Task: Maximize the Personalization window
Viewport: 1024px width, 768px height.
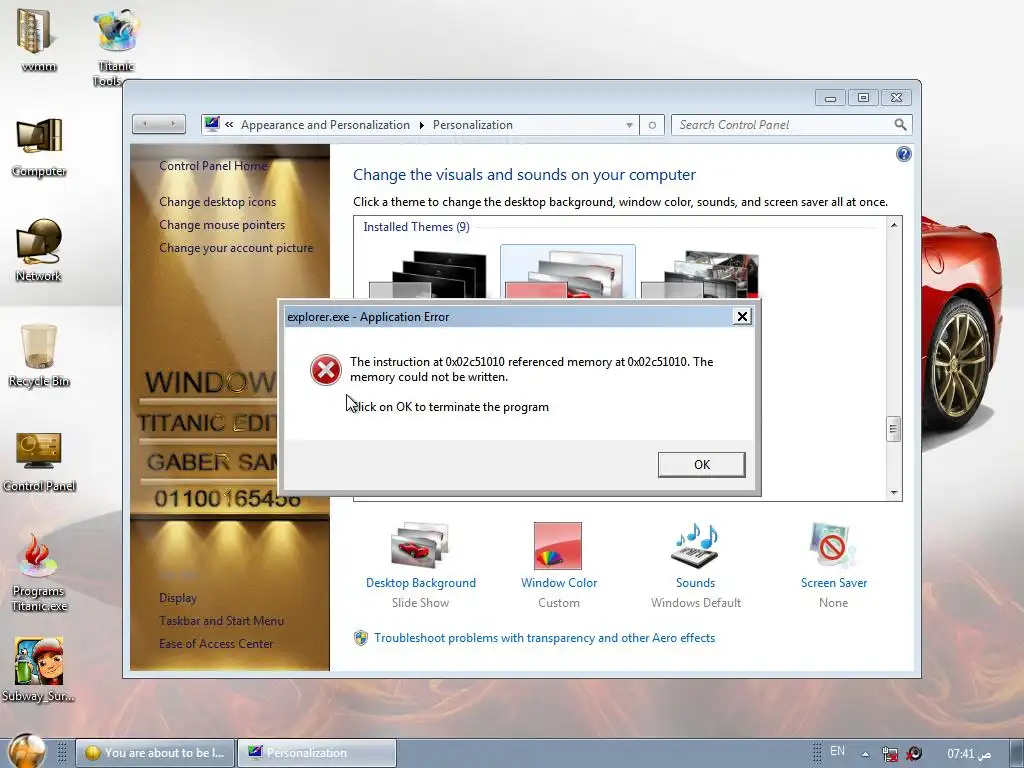Action: [x=863, y=98]
